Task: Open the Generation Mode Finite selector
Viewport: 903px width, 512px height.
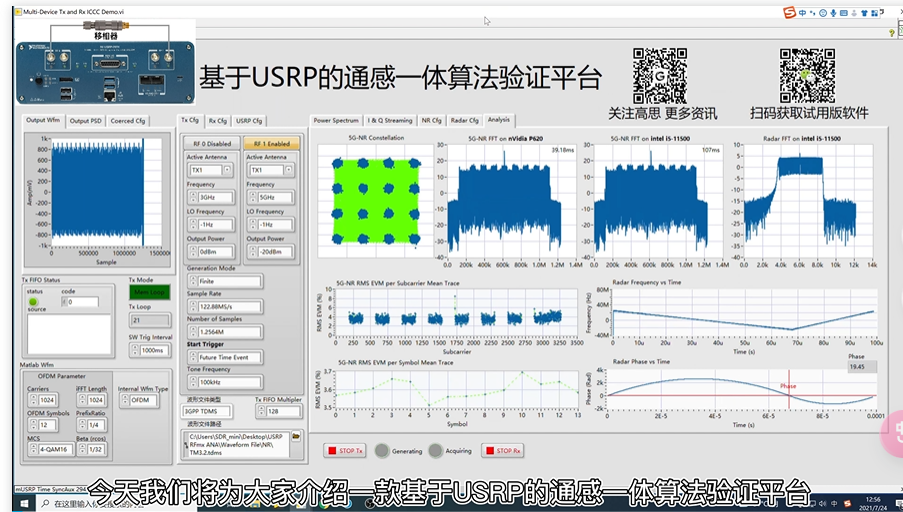Action: [x=225, y=281]
